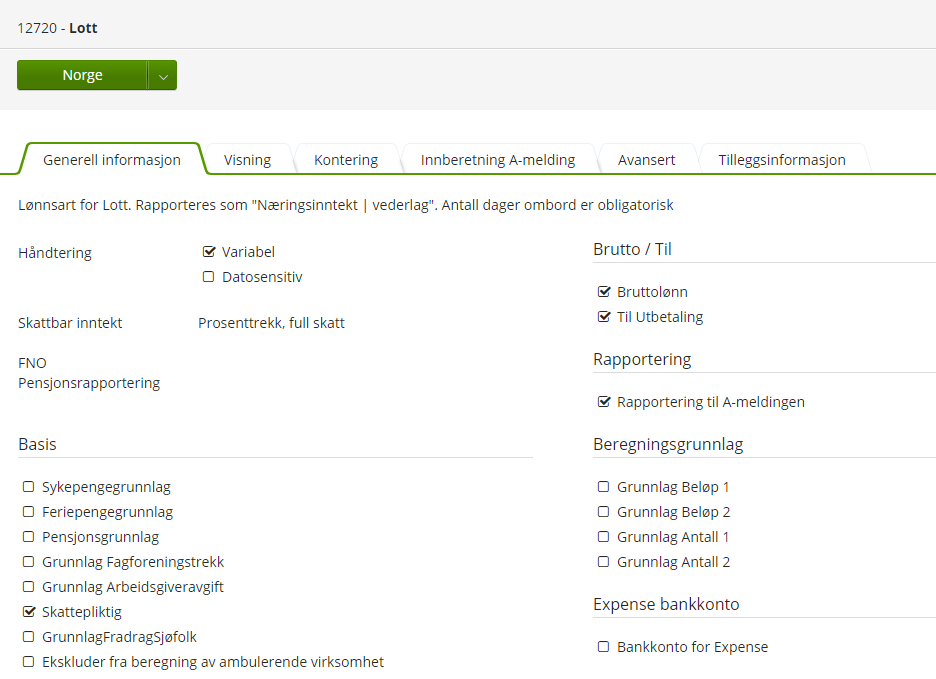Viewport: 936px width, 679px height.
Task: Uncheck Til Utbetaling option
Action: pos(604,317)
